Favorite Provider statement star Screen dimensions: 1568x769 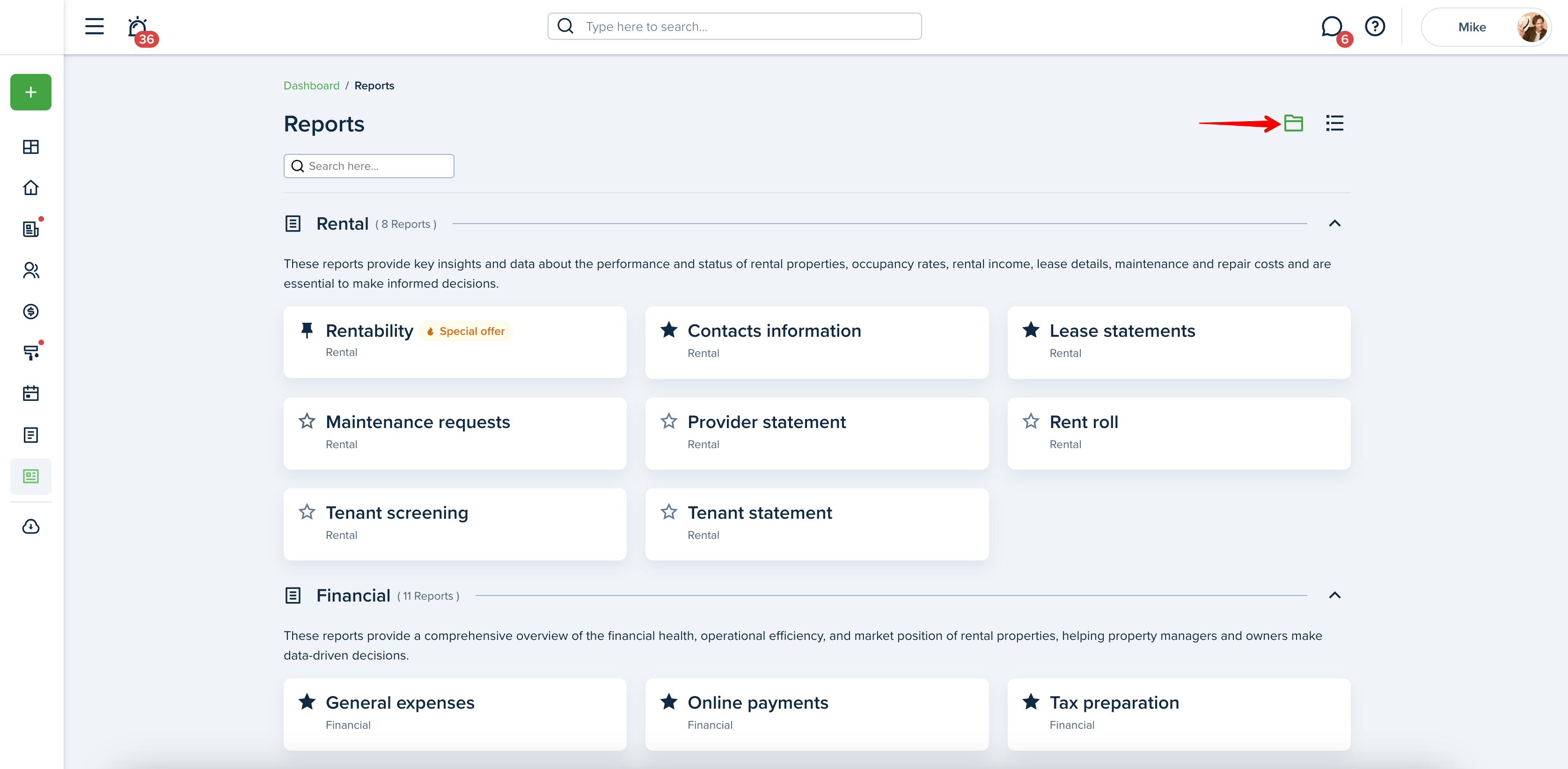tap(669, 421)
